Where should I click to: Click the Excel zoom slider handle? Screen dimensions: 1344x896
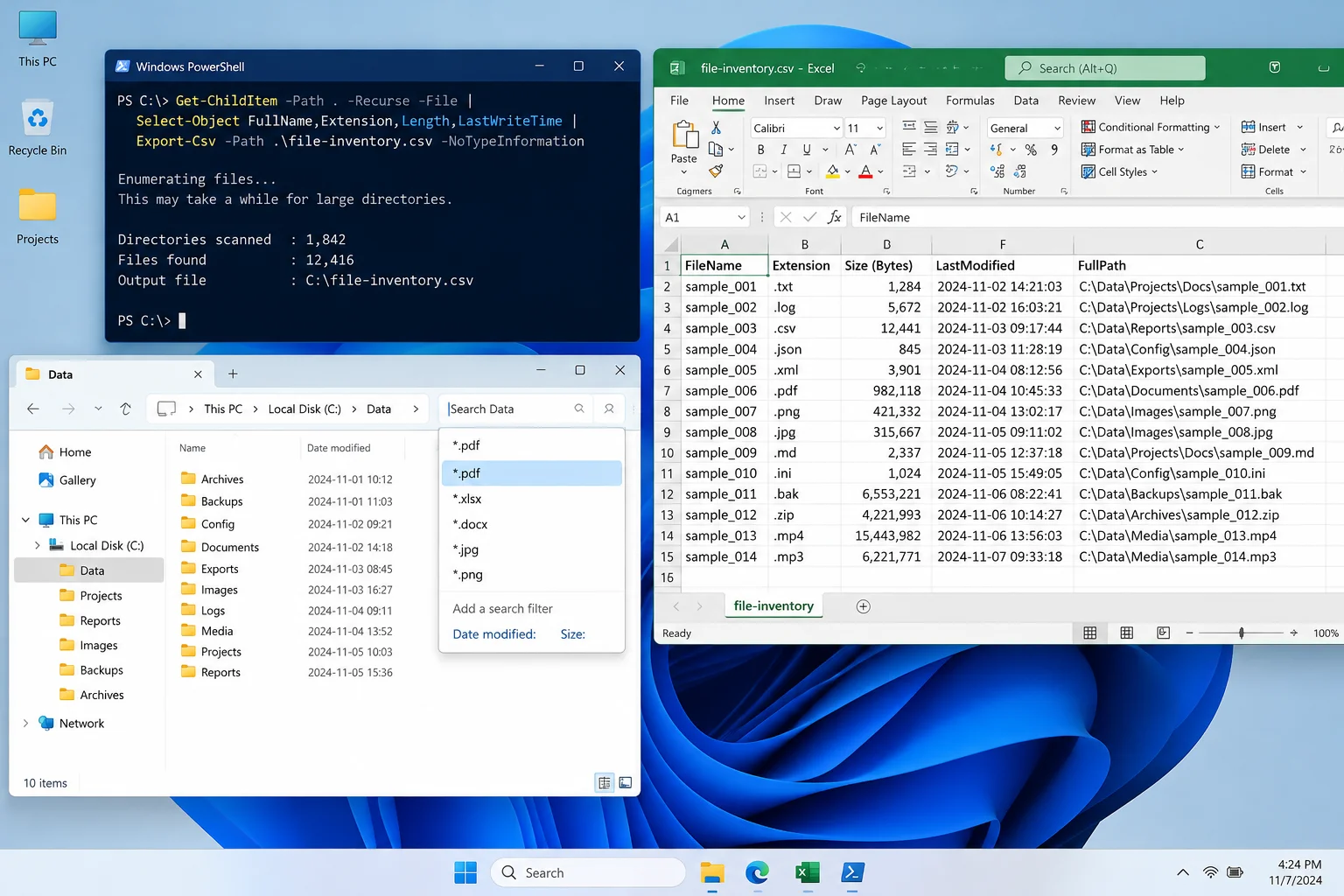1241,633
